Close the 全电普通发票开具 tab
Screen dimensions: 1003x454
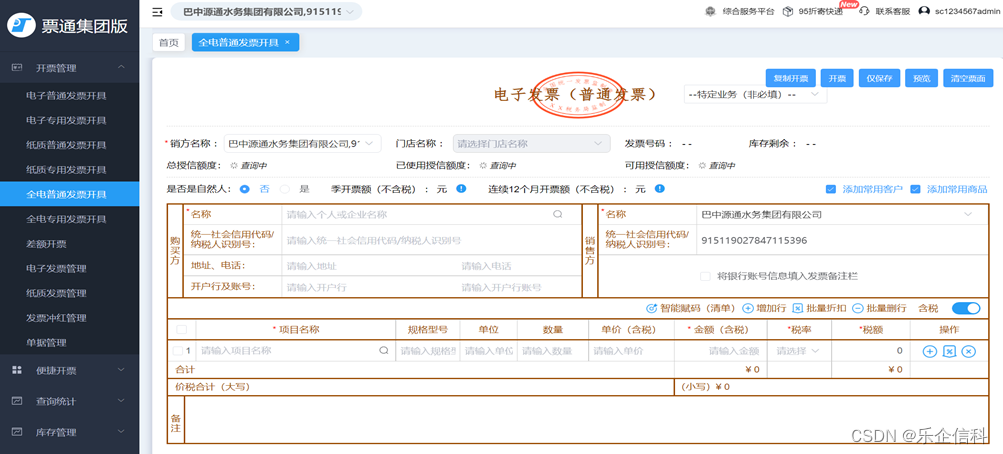point(287,42)
